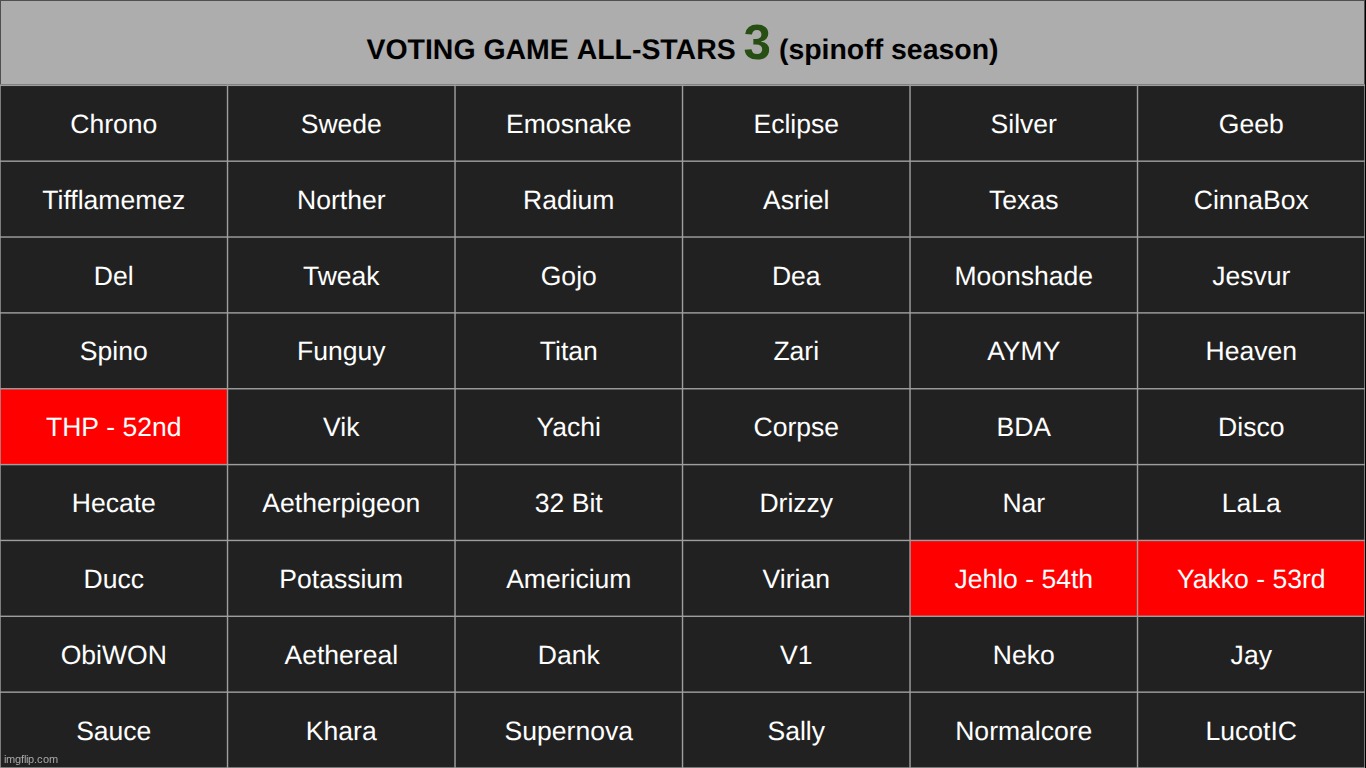This screenshot has width=1366, height=768.
Task: Click the Moonshade cell
Action: pyautogui.click(x=1023, y=276)
